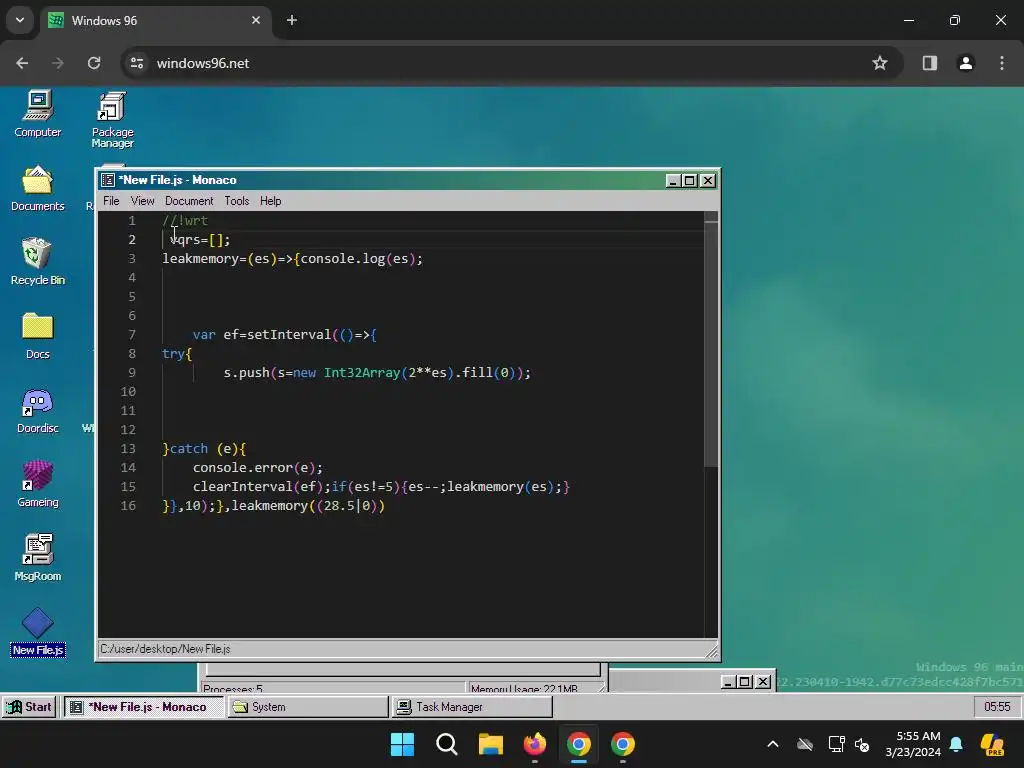Image resolution: width=1024 pixels, height=768 pixels.
Task: Open the Package Manager desktop icon
Action: pyautogui.click(x=112, y=119)
